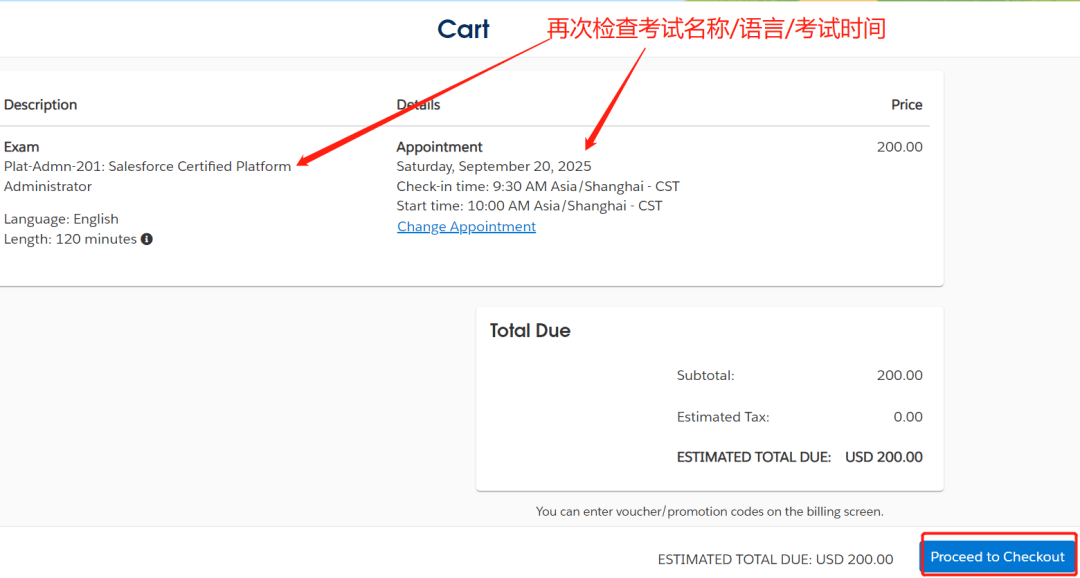Image resolution: width=1080 pixels, height=578 pixels.
Task: Click the red Chinese annotation text
Action: point(716,28)
